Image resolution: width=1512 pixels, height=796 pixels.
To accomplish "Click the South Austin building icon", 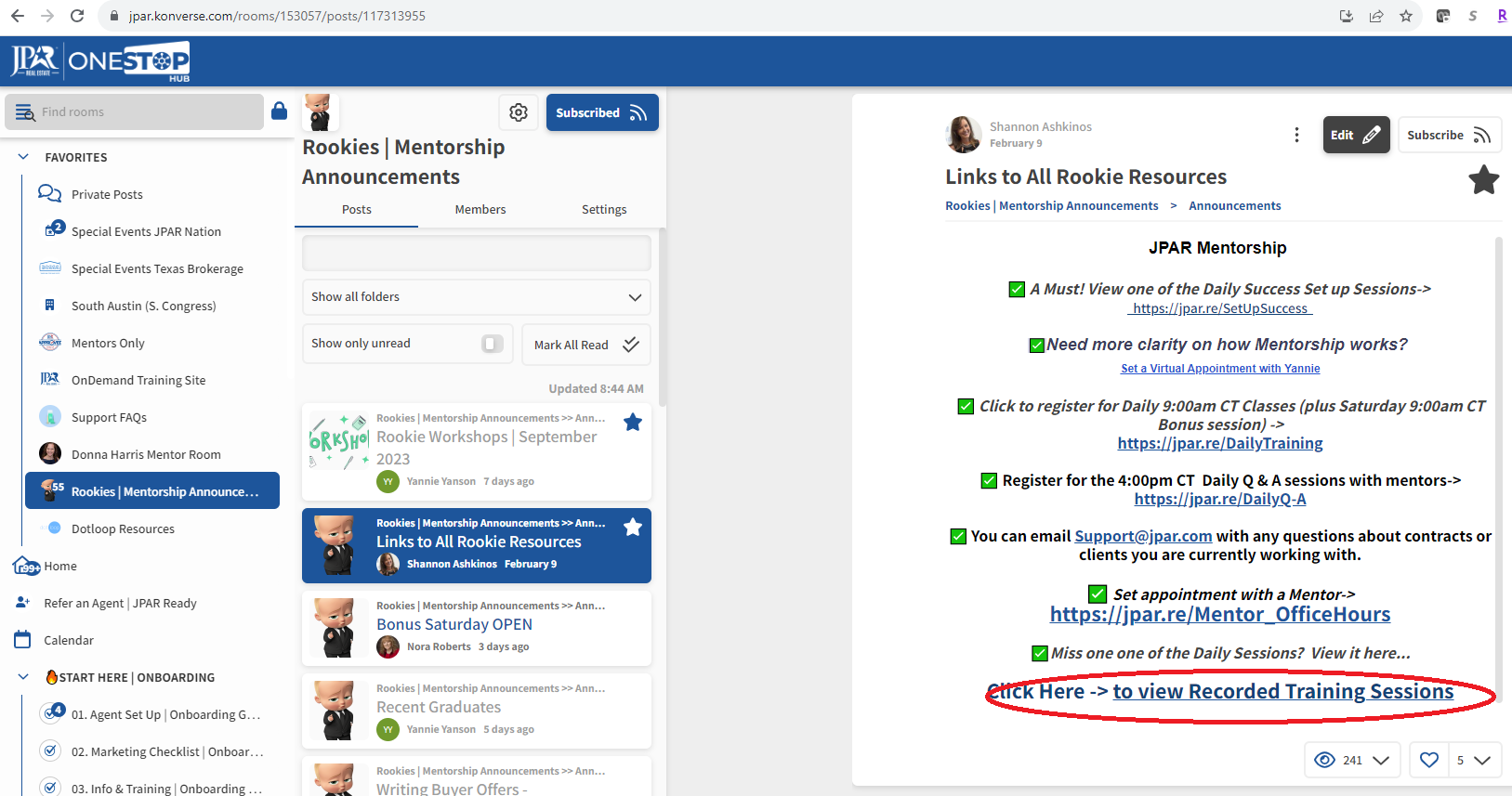I will click(49, 305).
